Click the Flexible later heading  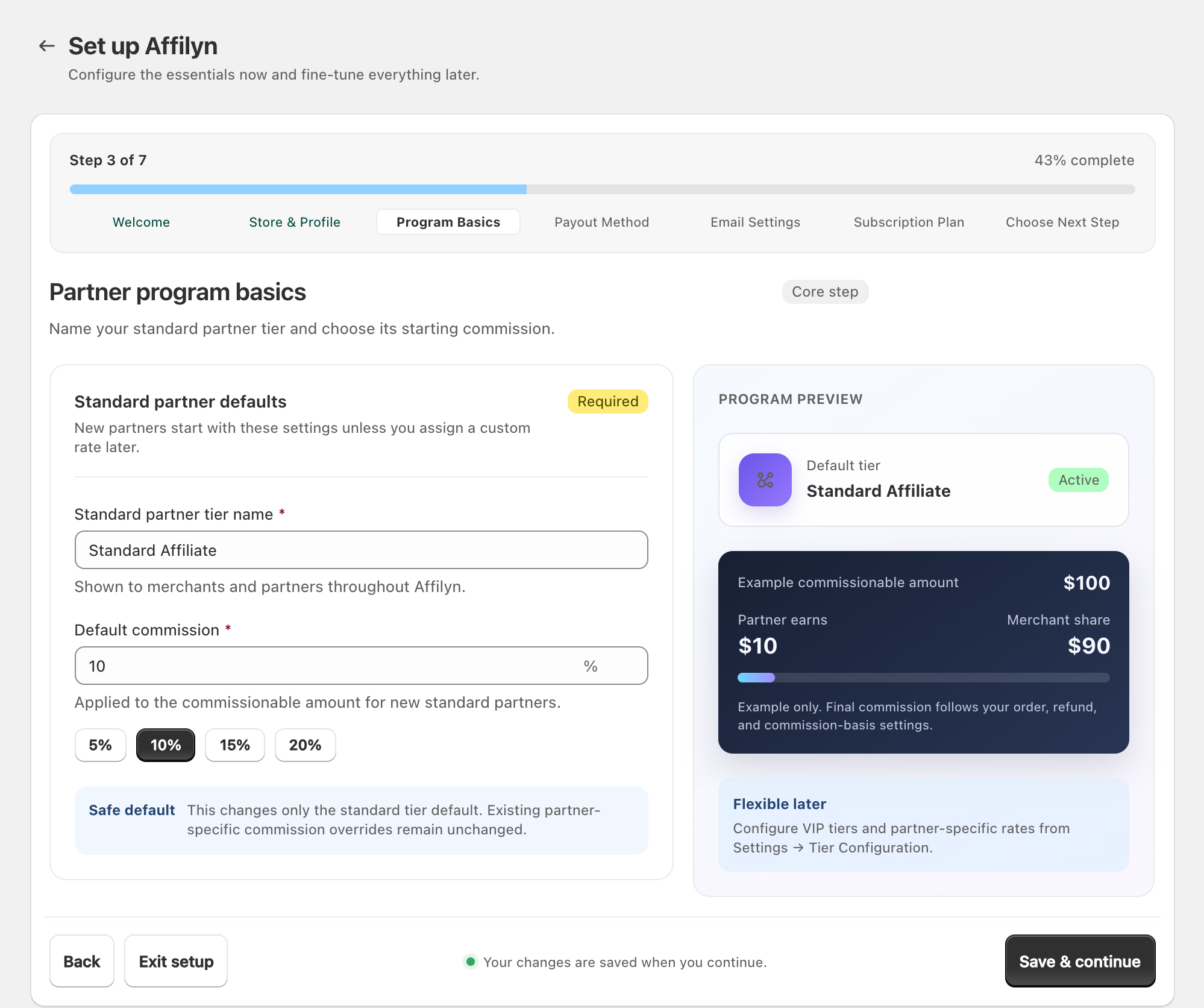point(779,804)
